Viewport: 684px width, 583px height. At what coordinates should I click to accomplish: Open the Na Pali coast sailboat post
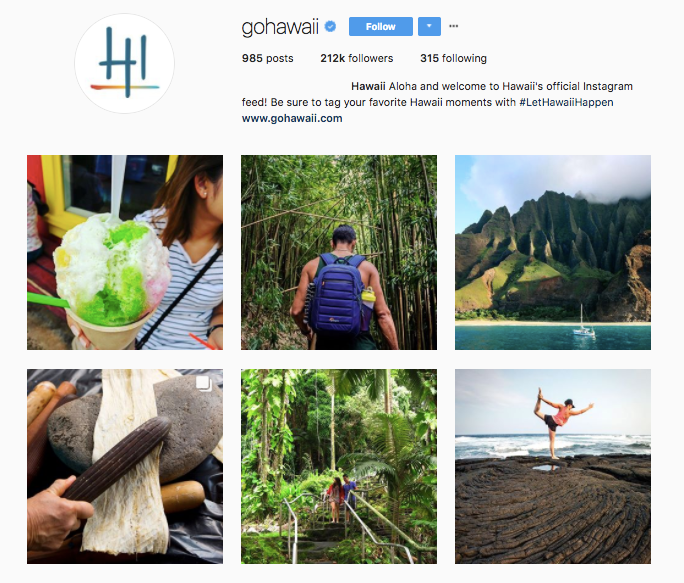point(553,252)
